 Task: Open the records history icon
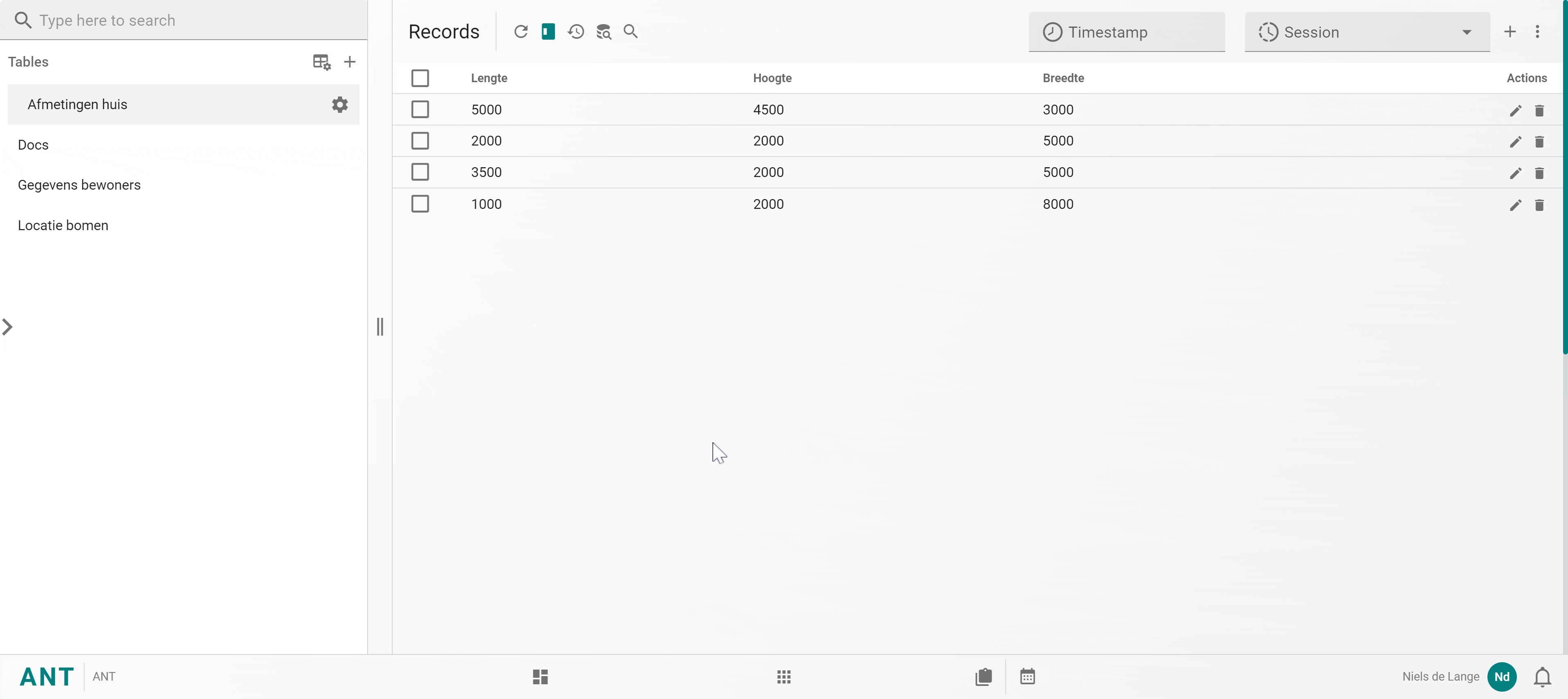pyautogui.click(x=576, y=31)
